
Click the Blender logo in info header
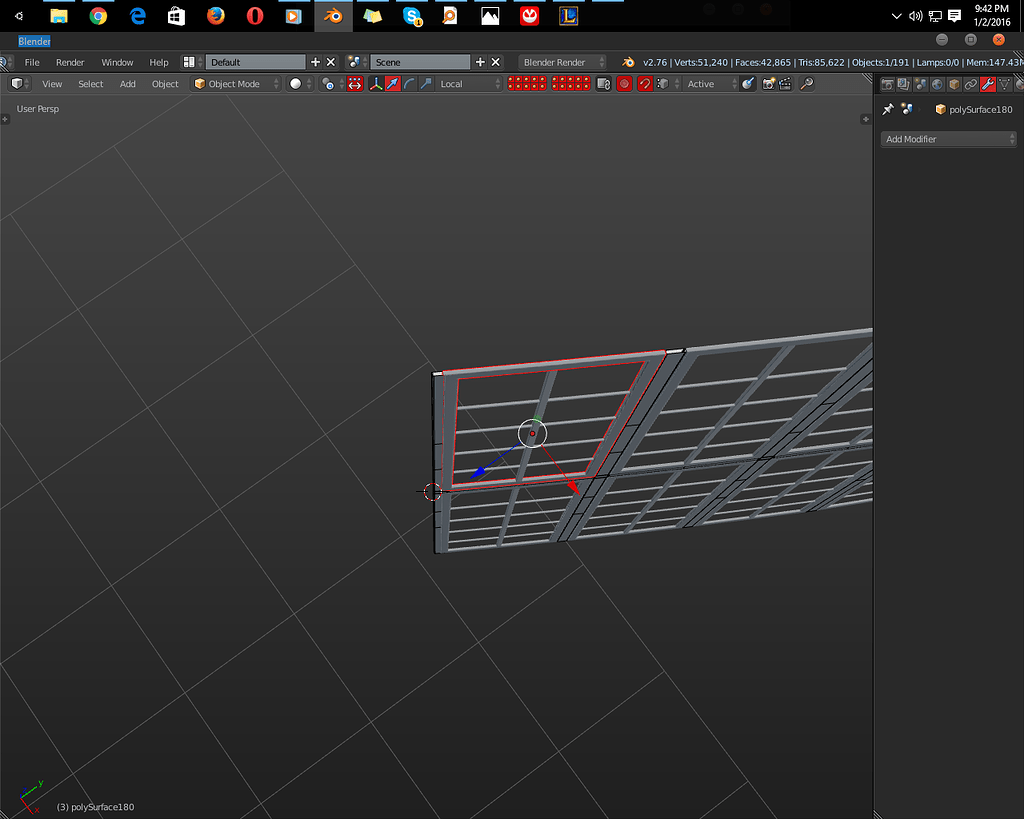(x=628, y=62)
